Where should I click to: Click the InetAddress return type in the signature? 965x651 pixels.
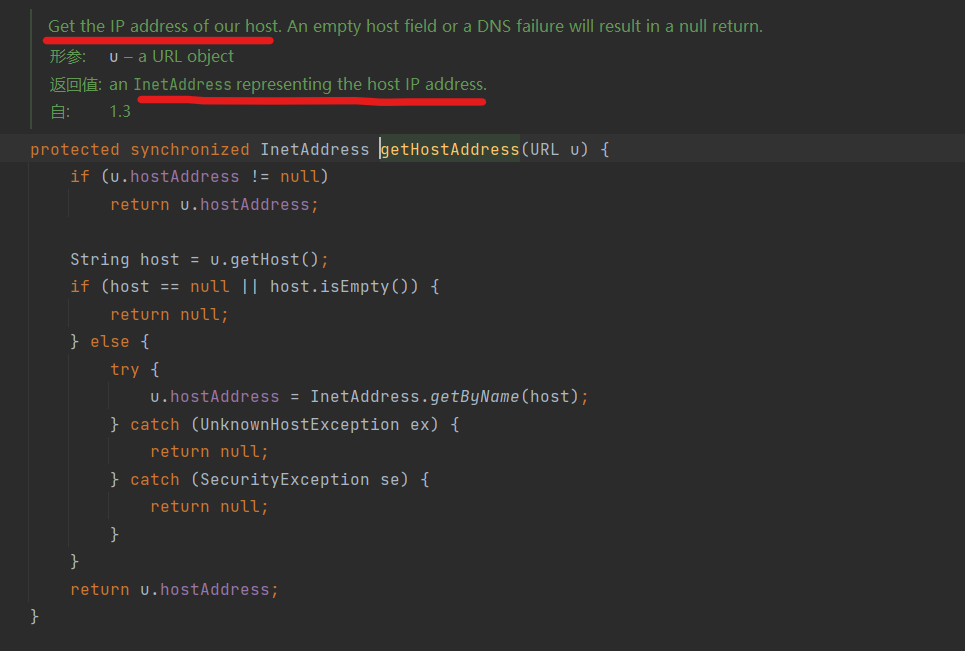tap(314, 149)
